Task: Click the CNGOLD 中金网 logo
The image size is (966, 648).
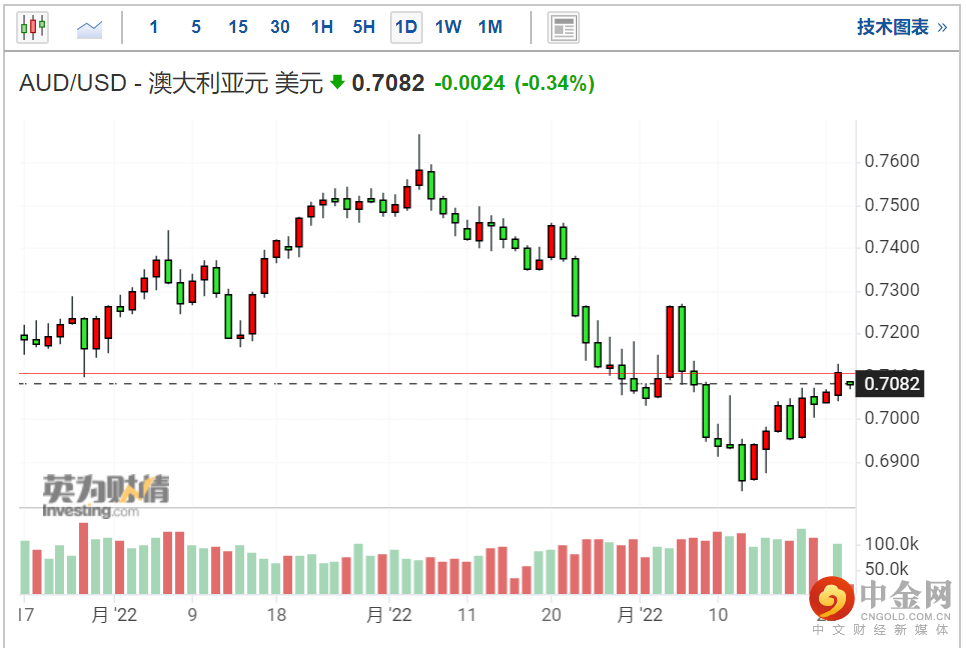Action: (x=879, y=606)
